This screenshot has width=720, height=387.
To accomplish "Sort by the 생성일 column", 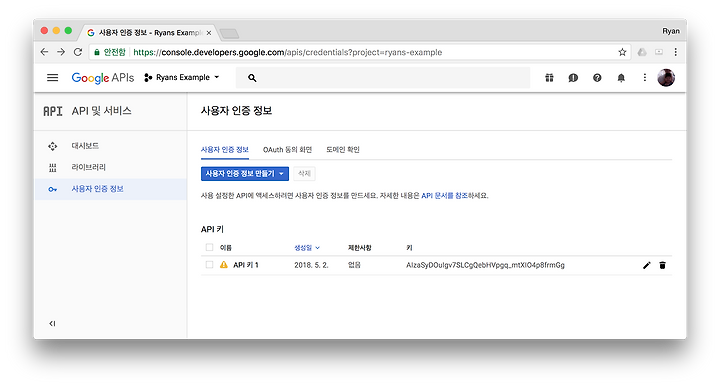I will [x=307, y=248].
